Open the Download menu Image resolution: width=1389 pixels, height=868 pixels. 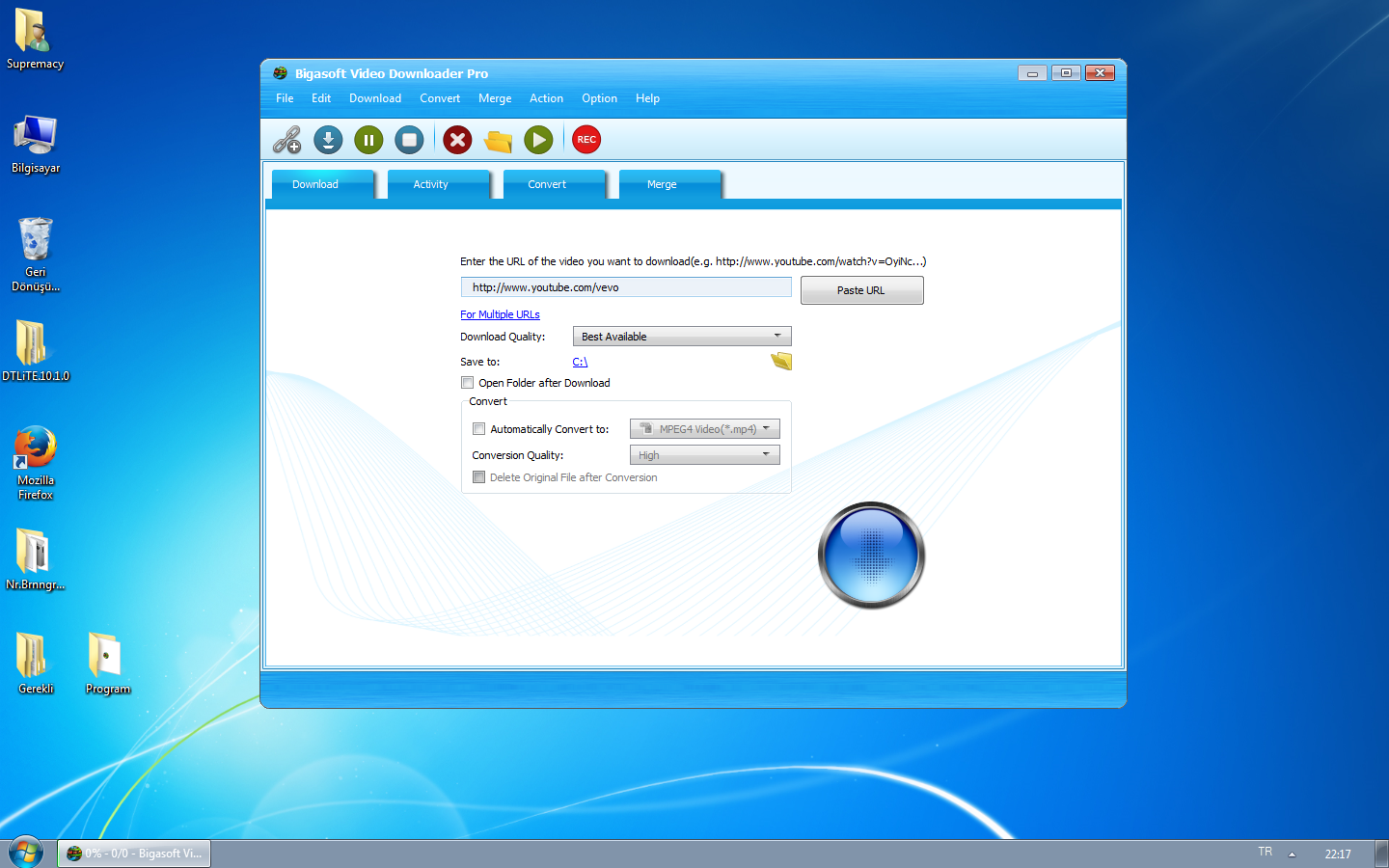pos(375,98)
